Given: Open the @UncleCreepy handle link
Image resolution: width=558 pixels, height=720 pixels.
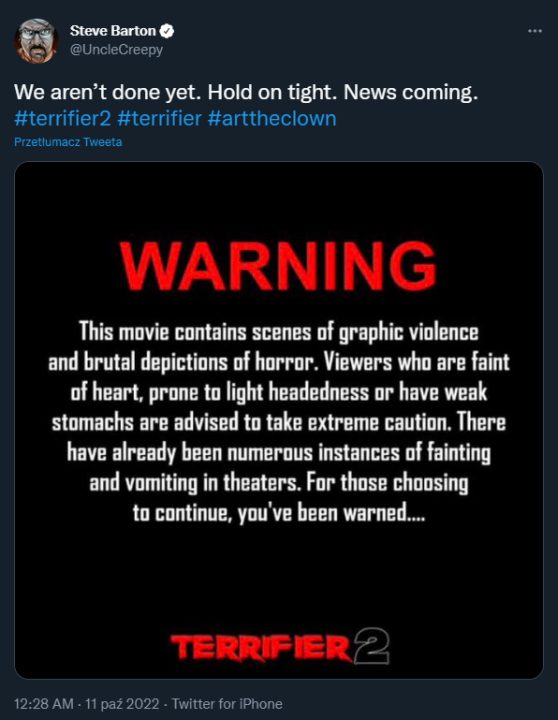Looking at the screenshot, I should (116, 49).
